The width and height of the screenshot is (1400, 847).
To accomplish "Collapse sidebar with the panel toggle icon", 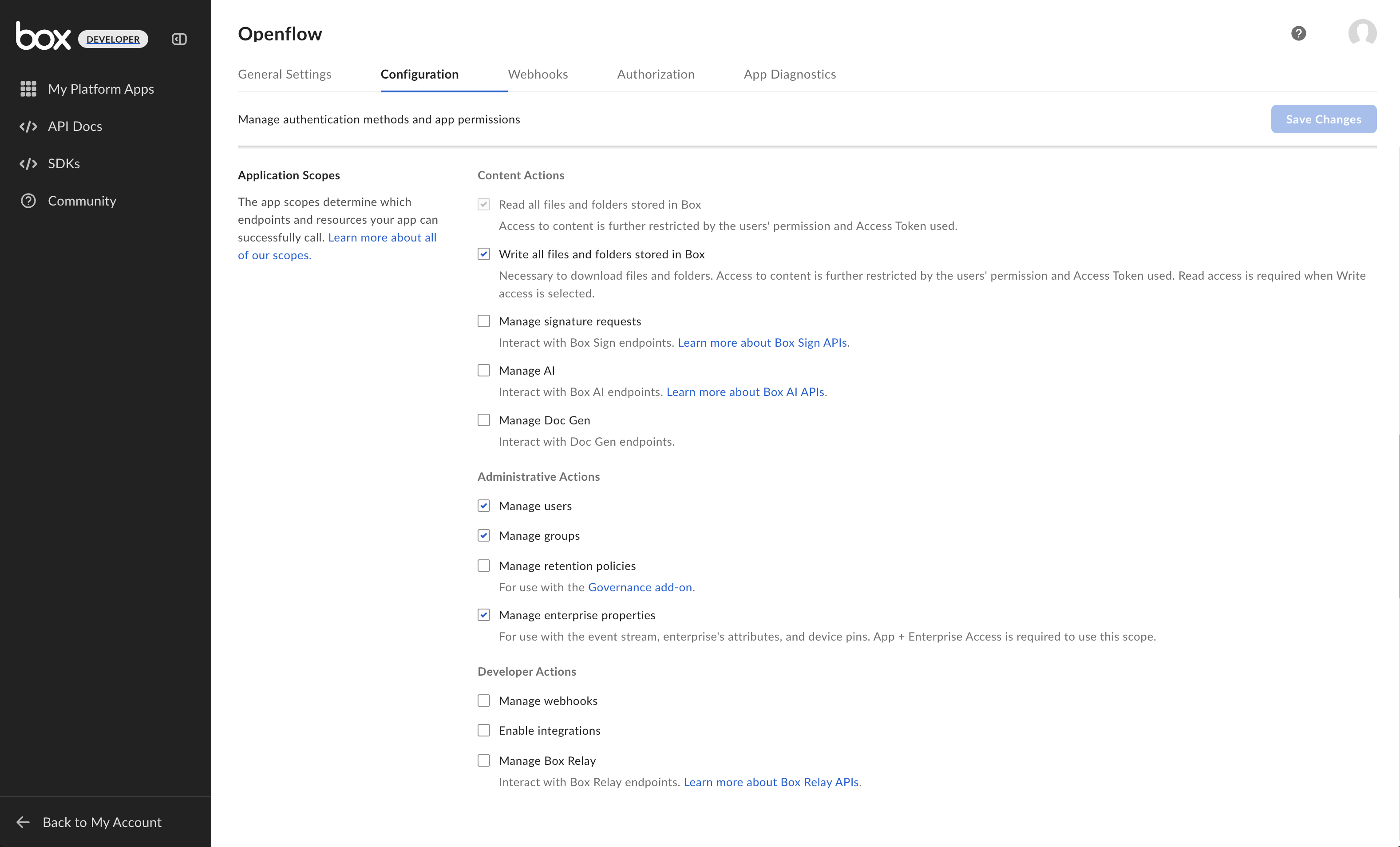I will 179,39.
